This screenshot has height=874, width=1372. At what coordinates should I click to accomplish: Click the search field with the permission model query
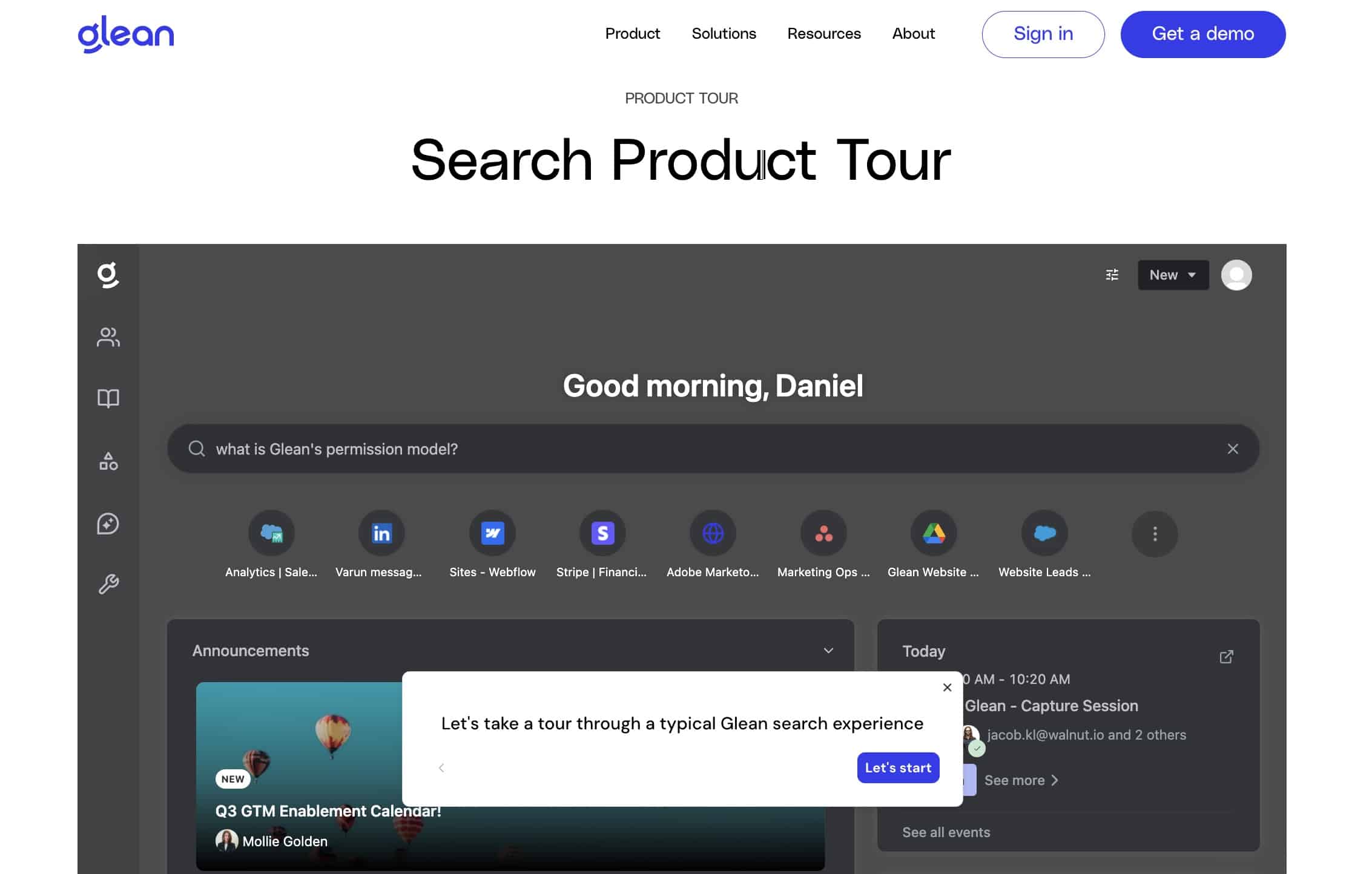[713, 448]
